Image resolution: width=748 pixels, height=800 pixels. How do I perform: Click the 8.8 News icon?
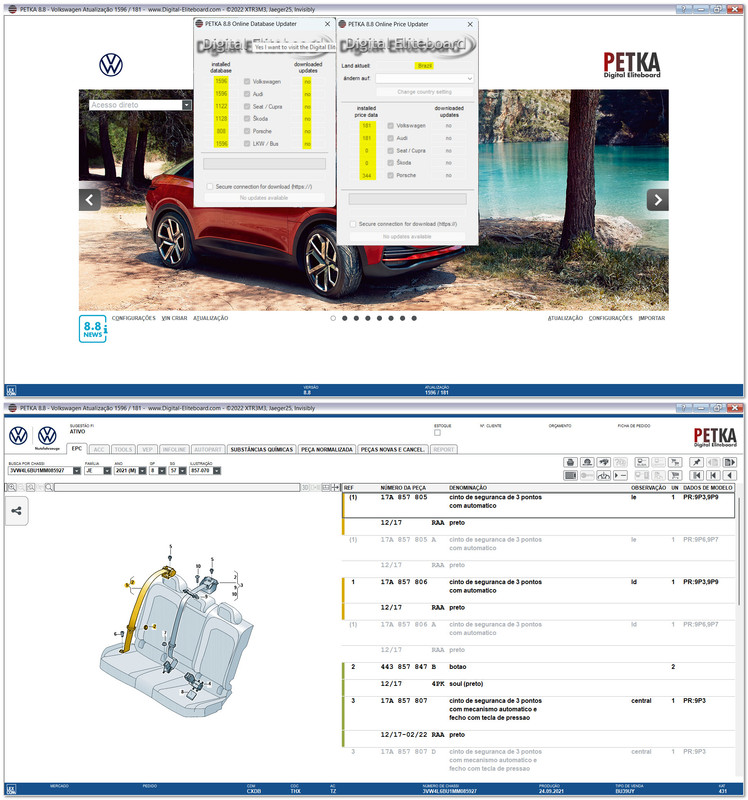(93, 329)
